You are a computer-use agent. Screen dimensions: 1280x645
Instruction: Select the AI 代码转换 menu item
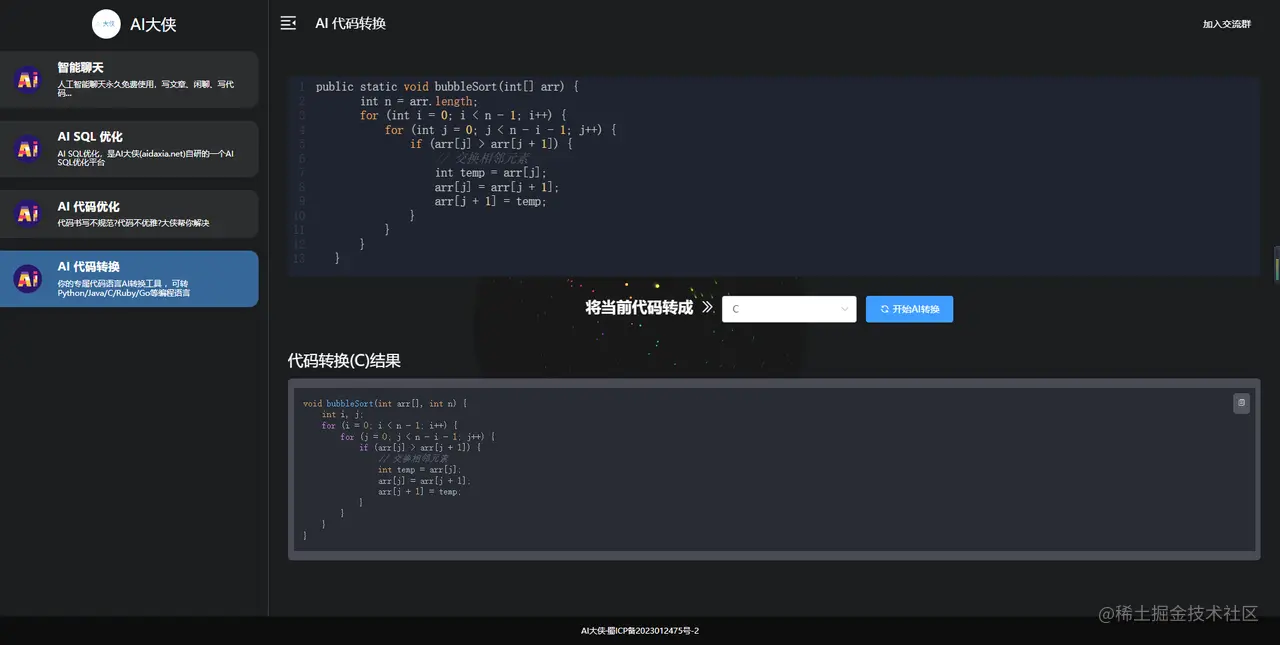click(129, 279)
